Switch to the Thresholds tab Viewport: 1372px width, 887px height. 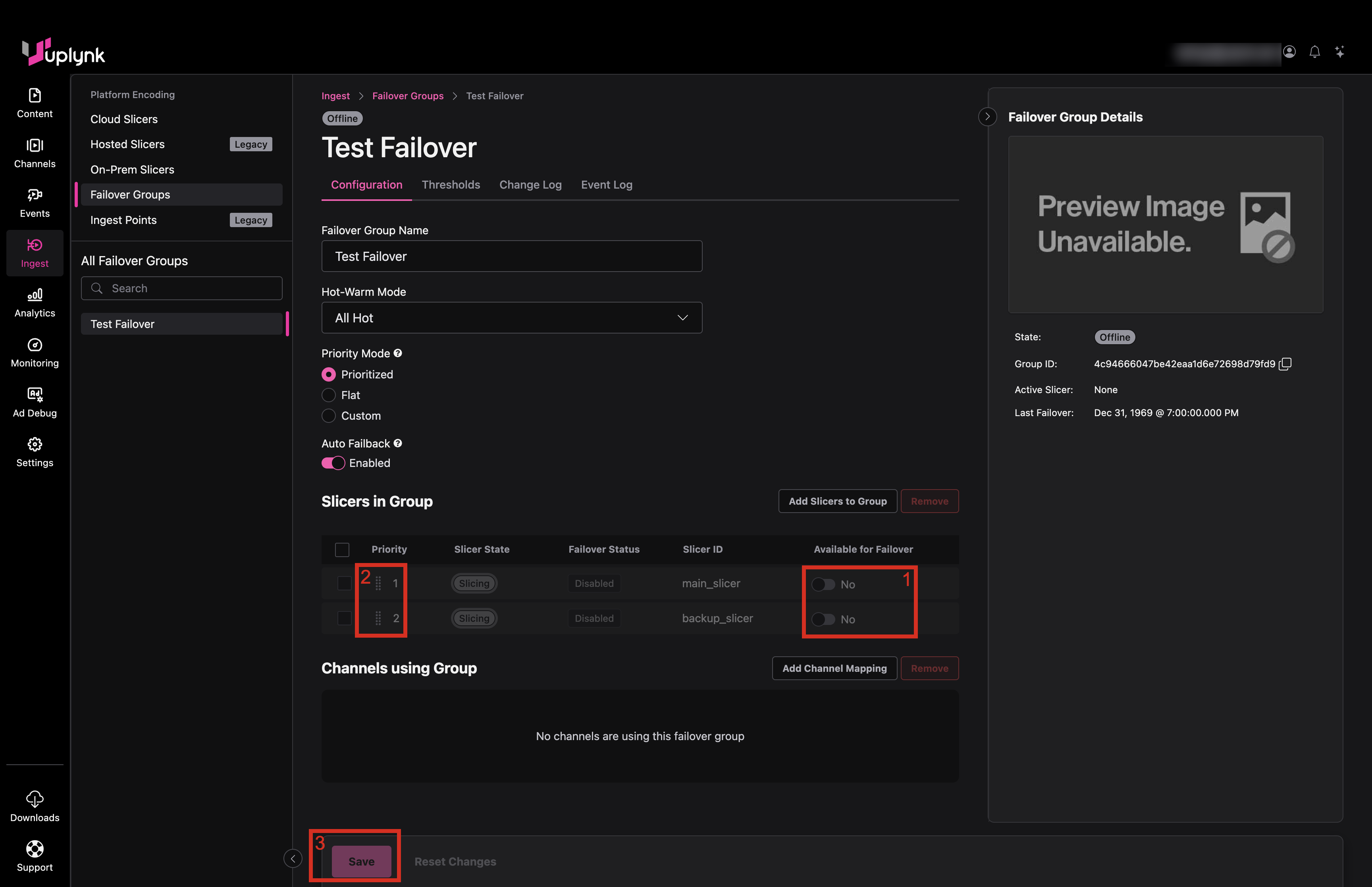coord(450,185)
